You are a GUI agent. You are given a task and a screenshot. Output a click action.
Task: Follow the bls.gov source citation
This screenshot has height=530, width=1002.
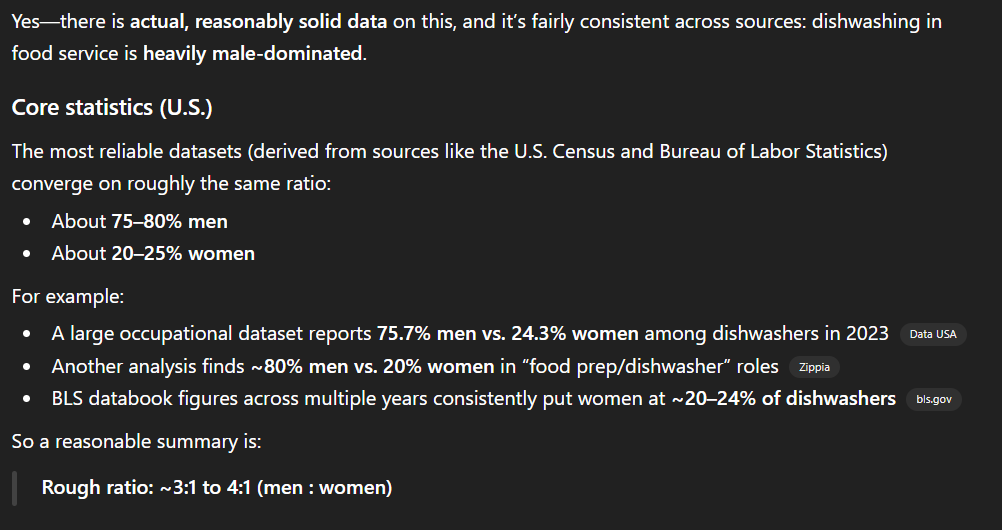(934, 399)
